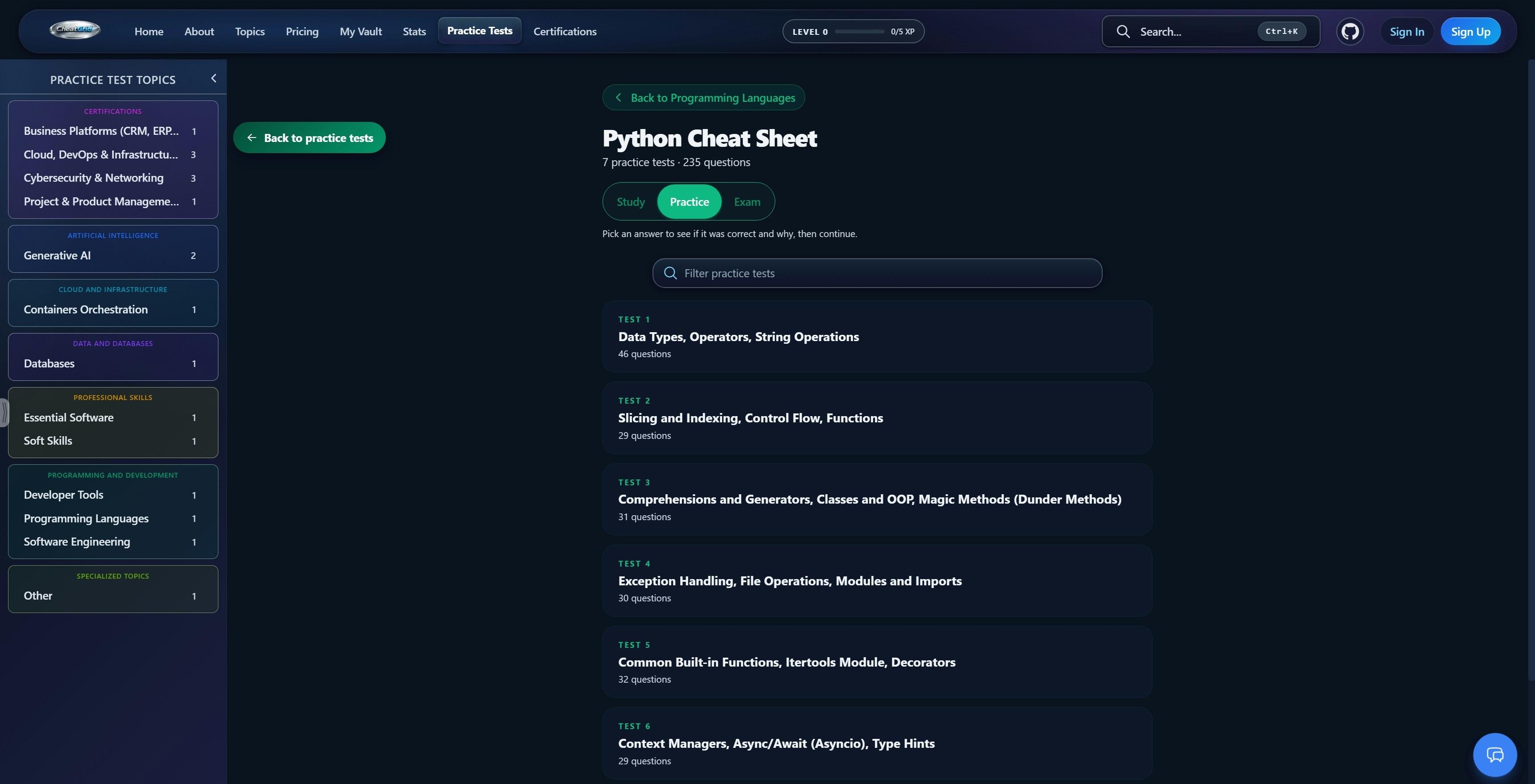Click the Programming and Development category label
Image resolution: width=1535 pixels, height=784 pixels.
pos(113,475)
